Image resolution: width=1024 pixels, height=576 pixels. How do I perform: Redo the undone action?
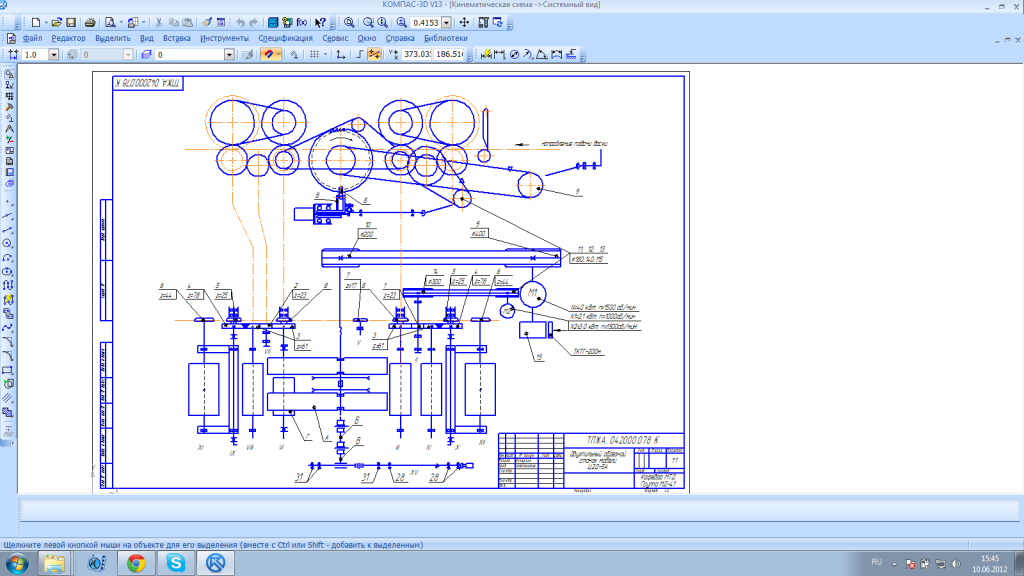click(254, 23)
